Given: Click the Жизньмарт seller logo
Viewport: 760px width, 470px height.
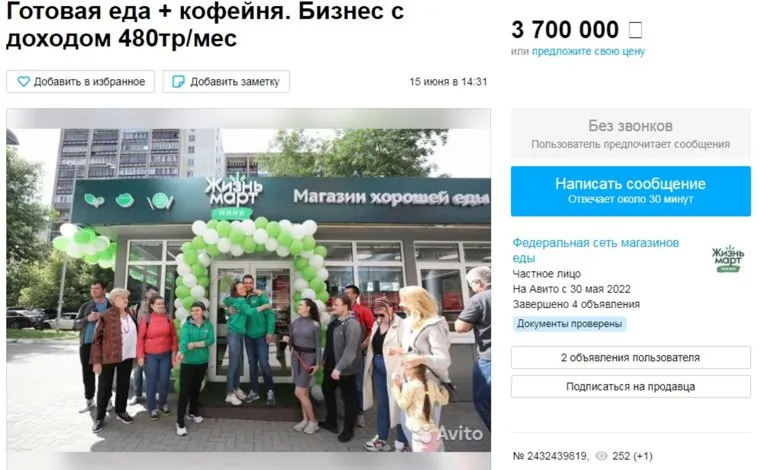Looking at the screenshot, I should 728,259.
